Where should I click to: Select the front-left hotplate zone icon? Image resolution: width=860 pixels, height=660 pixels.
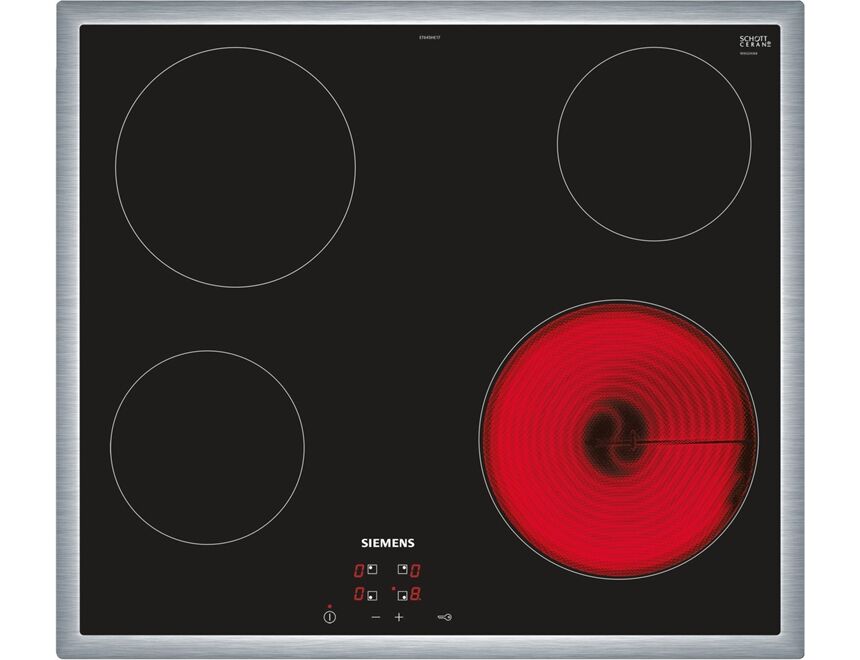pos(372,595)
